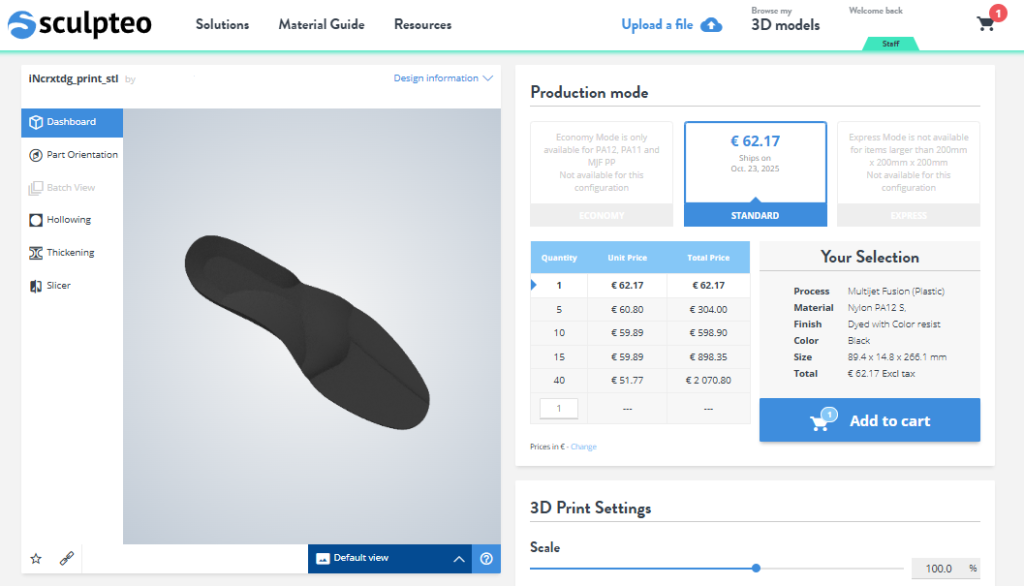Screen dimensions: 1024x586
Task: Select the Standard production mode
Action: [755, 174]
